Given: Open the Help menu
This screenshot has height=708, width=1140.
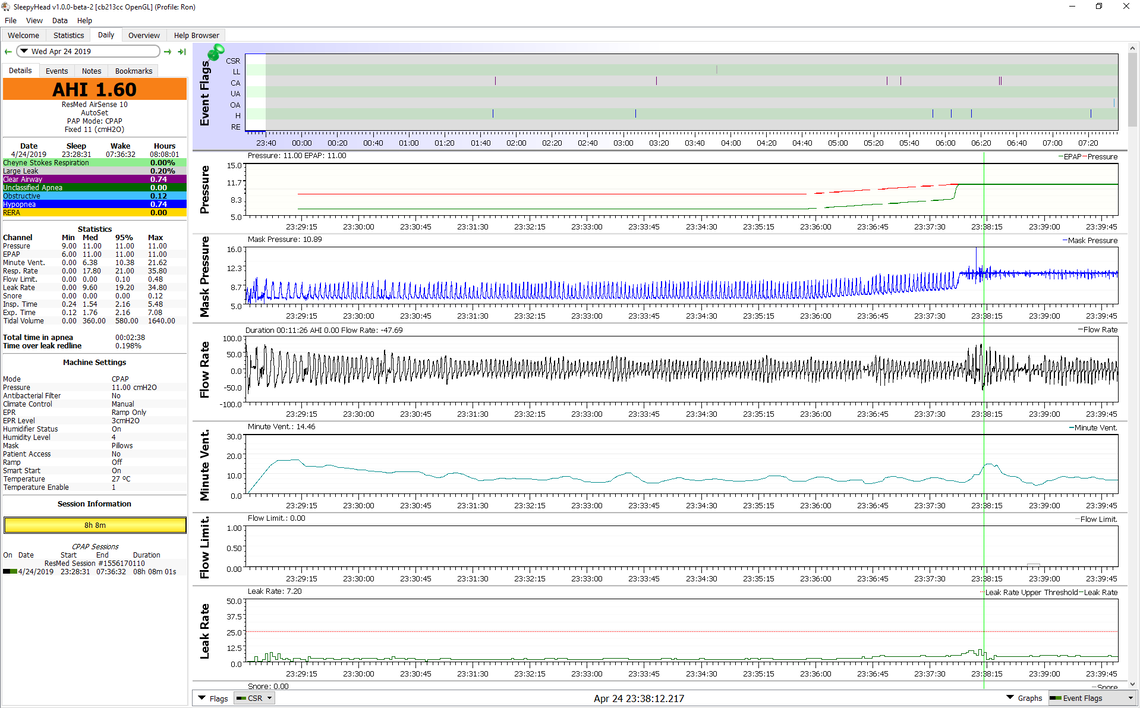Looking at the screenshot, I should tap(84, 20).
